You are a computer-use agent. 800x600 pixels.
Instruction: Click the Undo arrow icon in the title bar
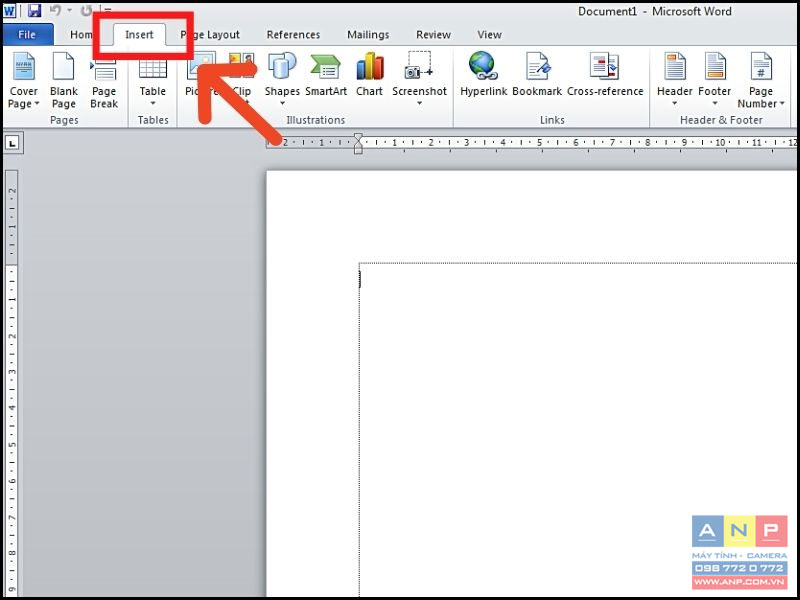56,10
